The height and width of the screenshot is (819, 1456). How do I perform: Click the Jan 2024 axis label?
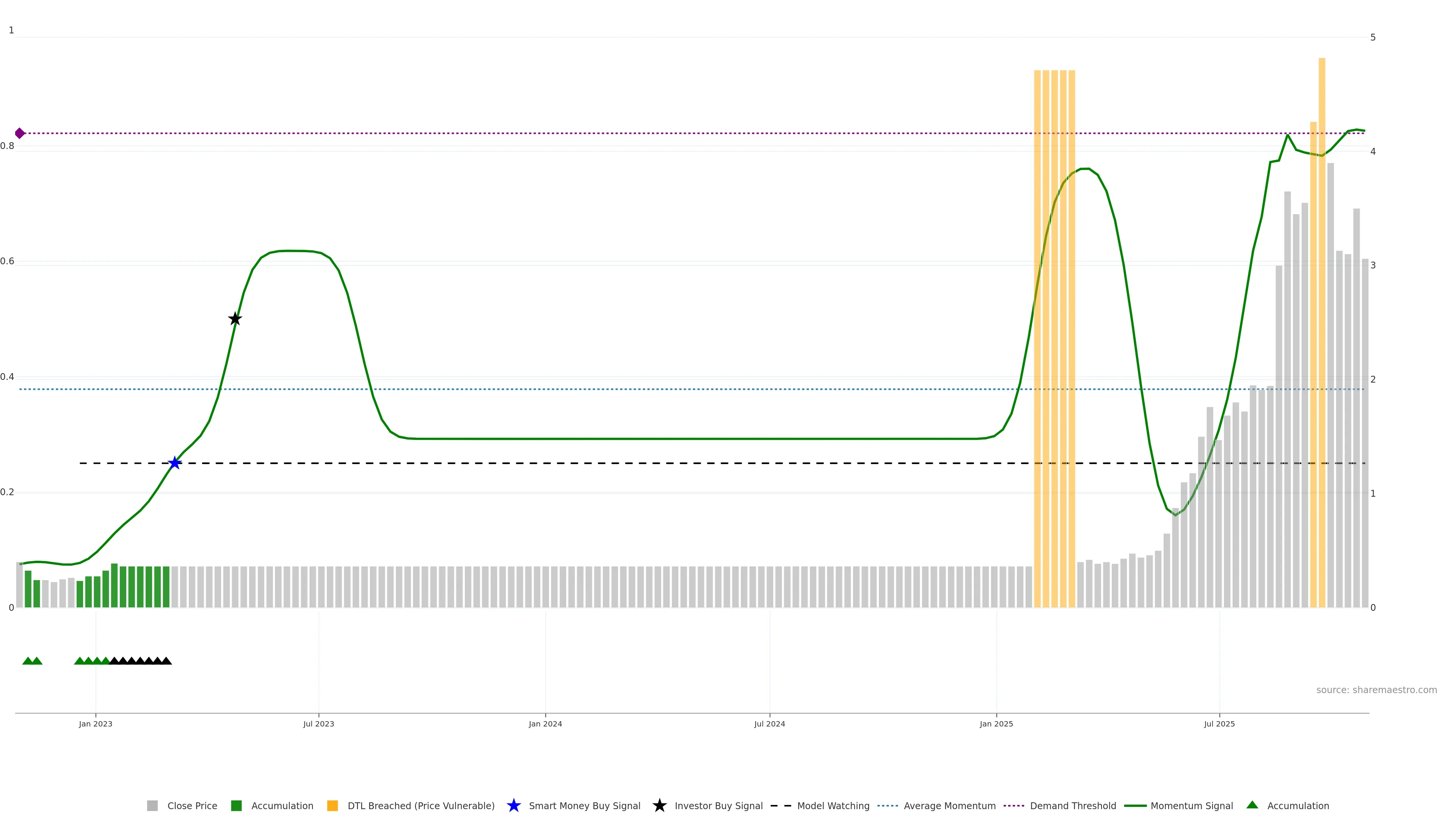(x=545, y=723)
